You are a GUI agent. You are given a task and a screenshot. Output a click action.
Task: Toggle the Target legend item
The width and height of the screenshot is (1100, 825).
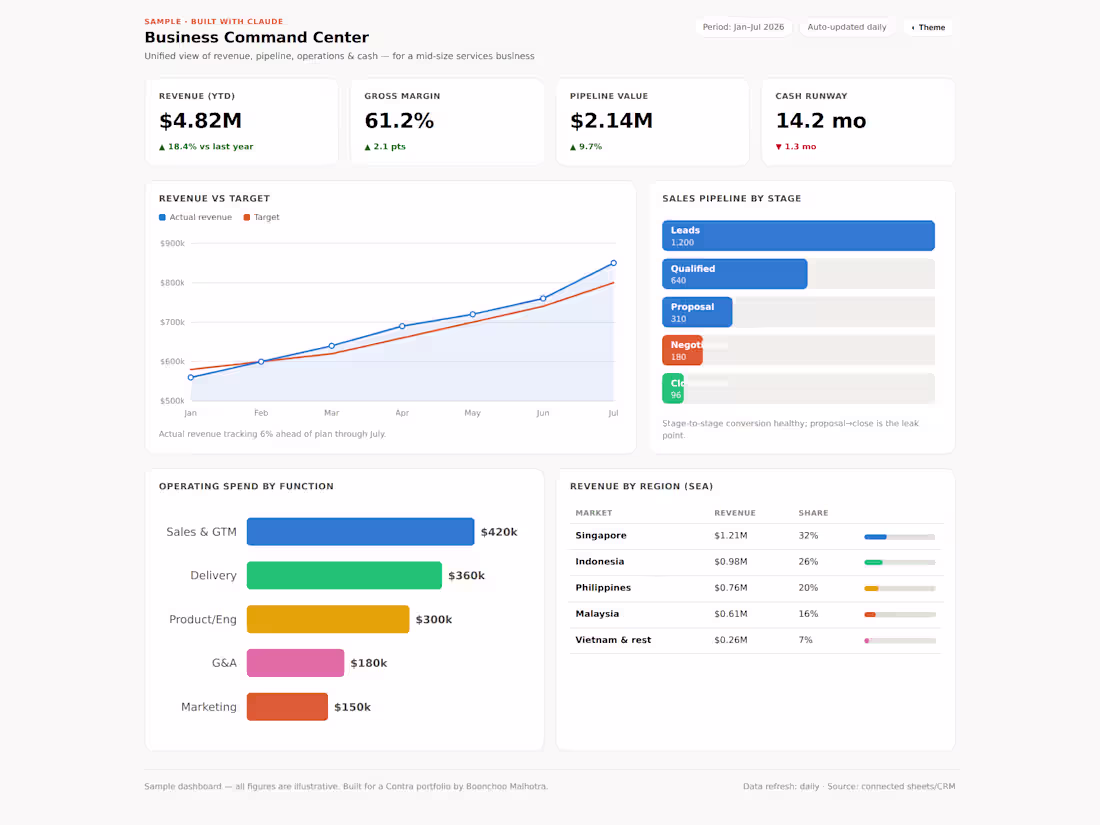(261, 217)
